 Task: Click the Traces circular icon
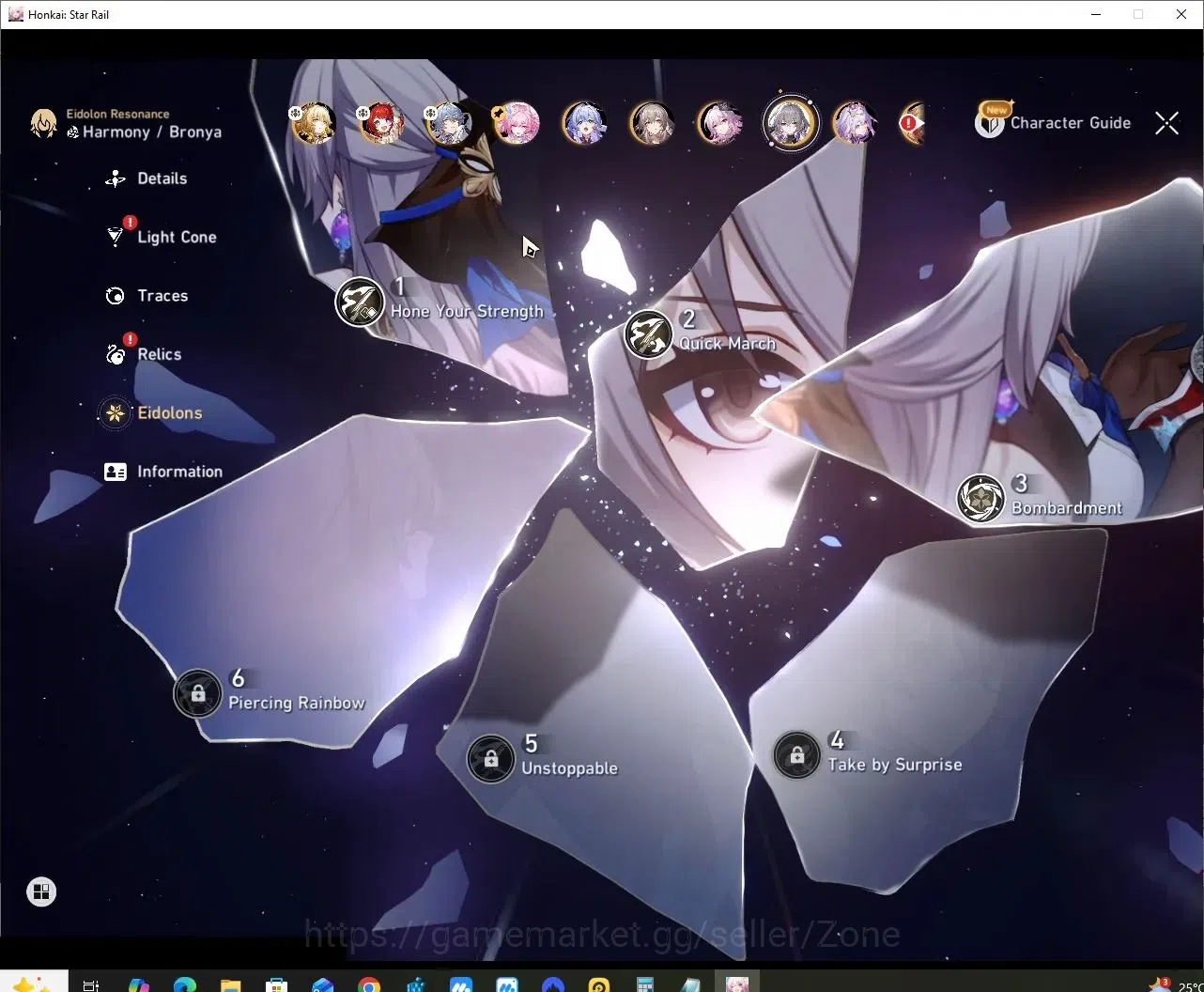tap(116, 296)
